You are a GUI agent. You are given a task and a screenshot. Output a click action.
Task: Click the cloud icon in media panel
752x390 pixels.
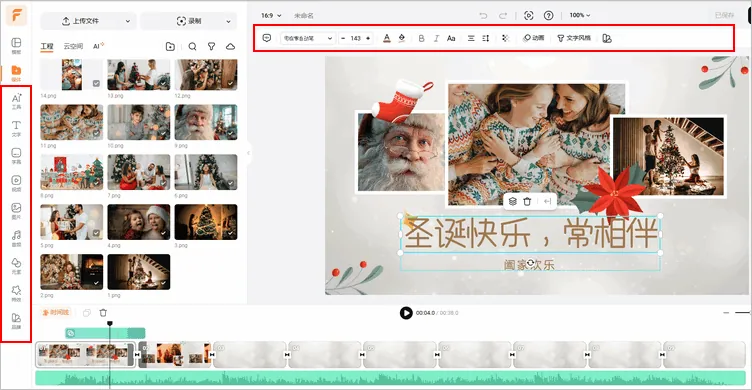pyautogui.click(x=230, y=46)
